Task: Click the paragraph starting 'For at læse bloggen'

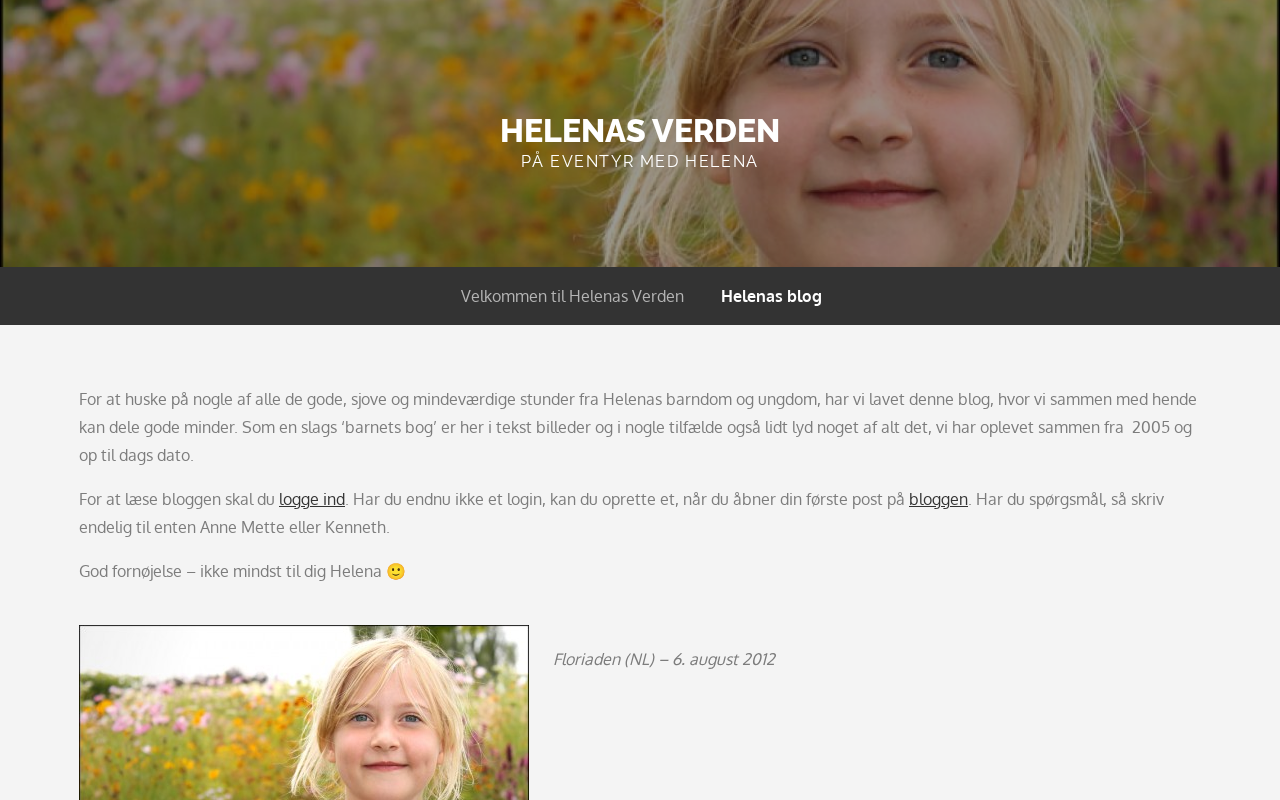Action: (x=621, y=513)
